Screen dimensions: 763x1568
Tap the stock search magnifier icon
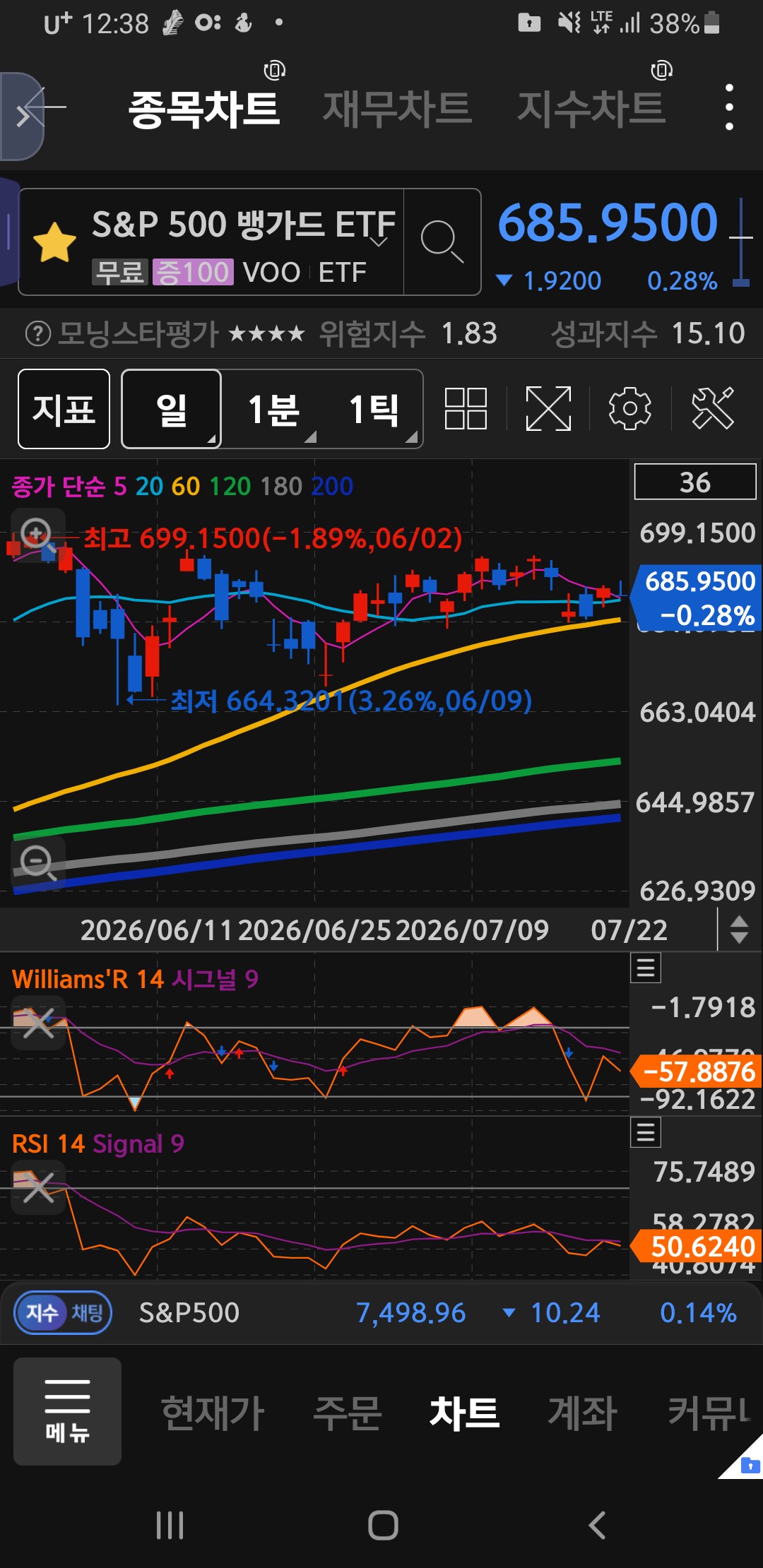click(x=442, y=242)
